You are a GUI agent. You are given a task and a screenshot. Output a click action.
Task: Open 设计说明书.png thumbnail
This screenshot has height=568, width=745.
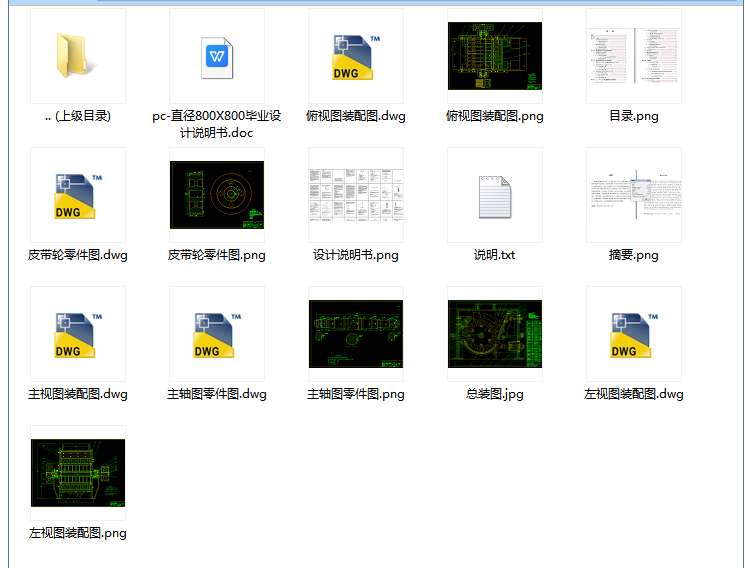356,195
